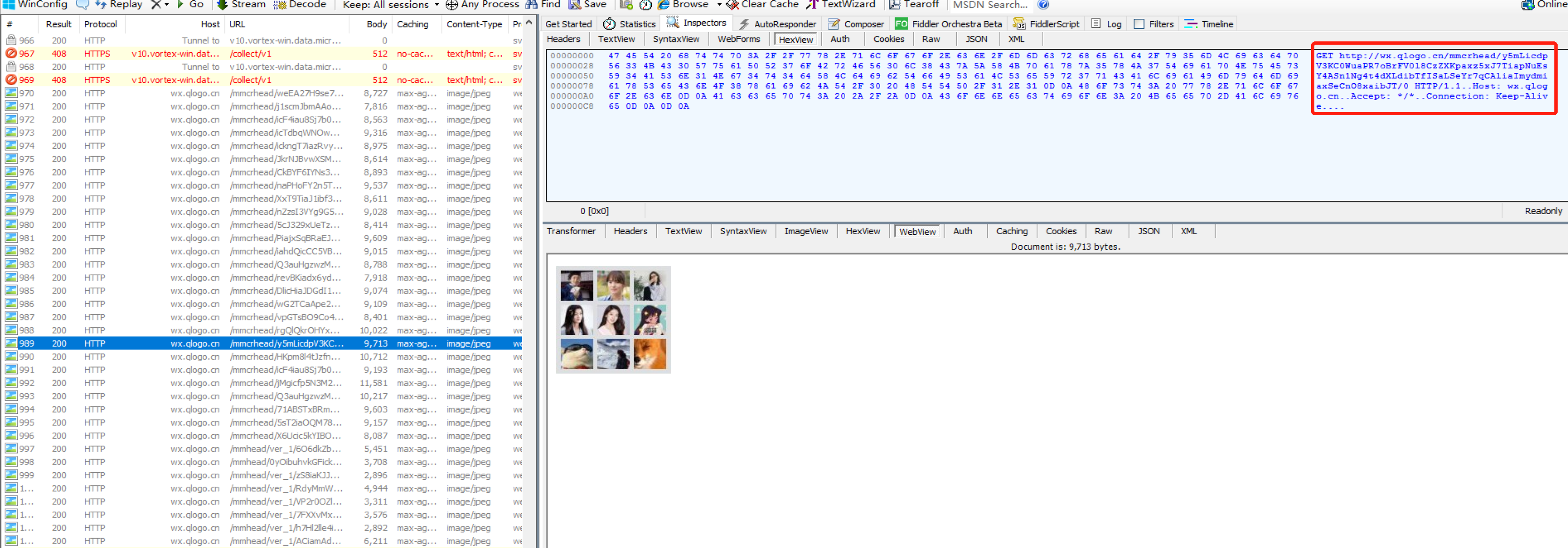1568x548 pixels.
Task: Click the Any Process target icon
Action: pyautogui.click(x=452, y=4)
